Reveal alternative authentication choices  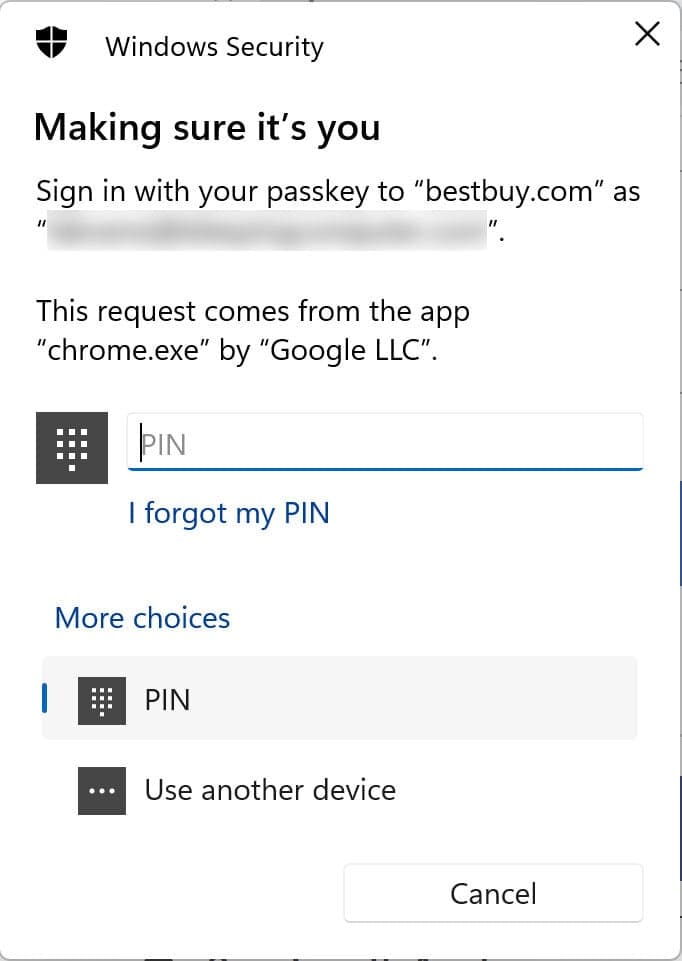pos(142,618)
